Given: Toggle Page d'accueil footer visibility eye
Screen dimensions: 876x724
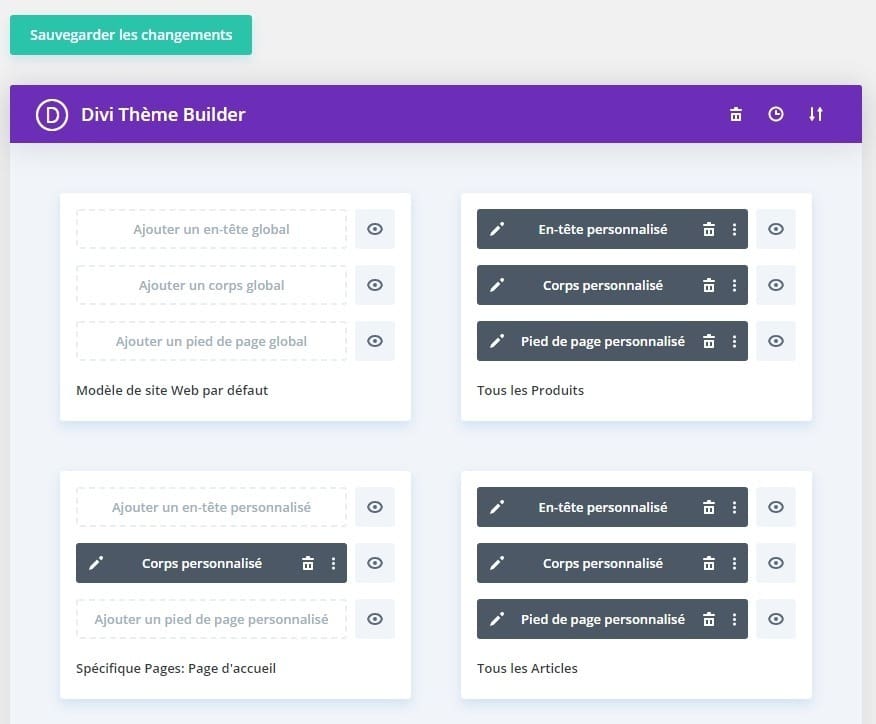Looking at the screenshot, I should tap(375, 619).
